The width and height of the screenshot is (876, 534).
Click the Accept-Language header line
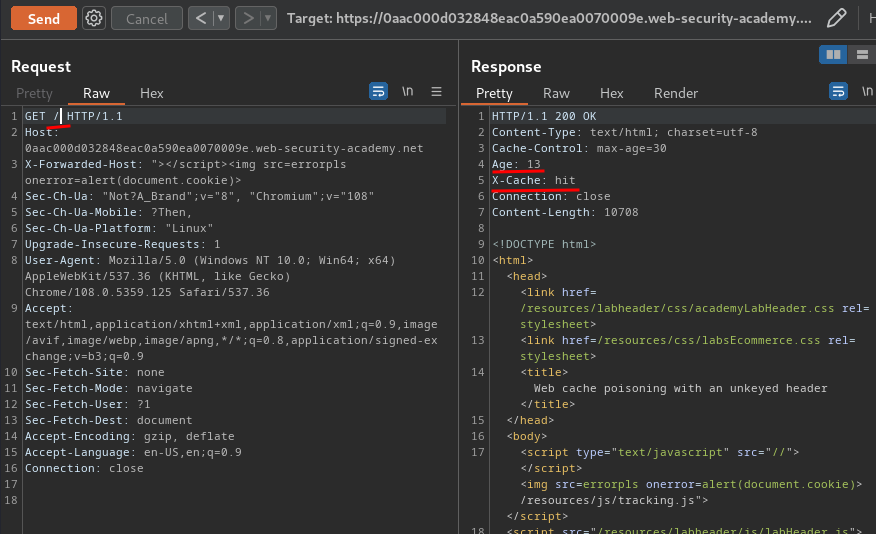pos(133,452)
